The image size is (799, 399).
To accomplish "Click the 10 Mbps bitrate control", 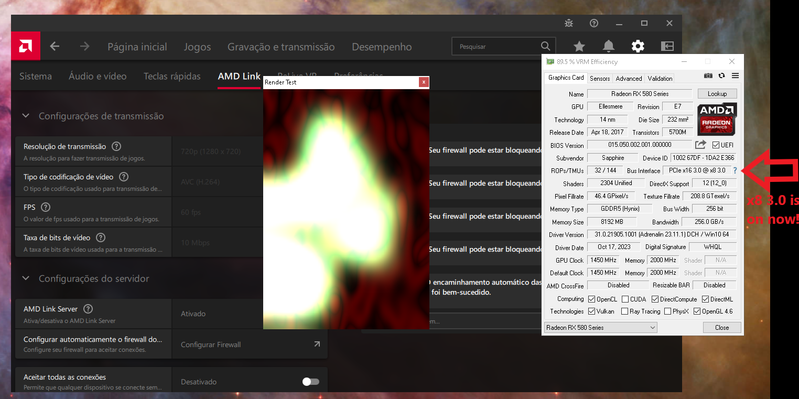I will click(x=218, y=243).
